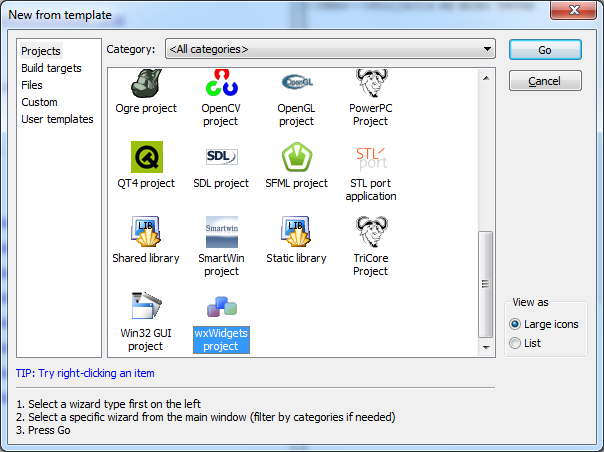Click the 'PowerPC Project' label

coord(371,114)
